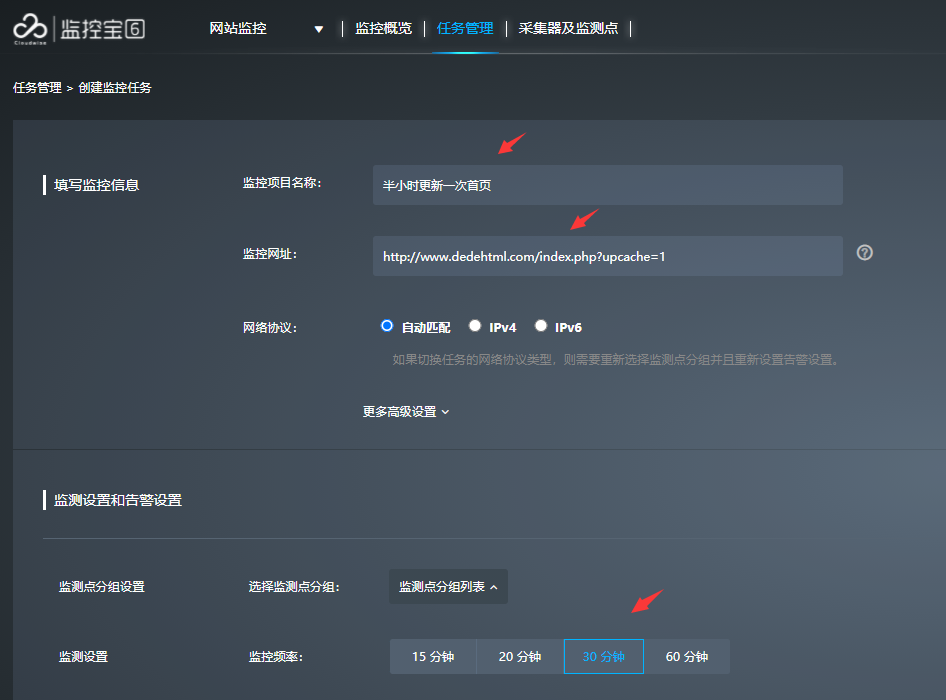Focus the 监控网址 URL field
The height and width of the screenshot is (700, 946).
(x=607, y=256)
